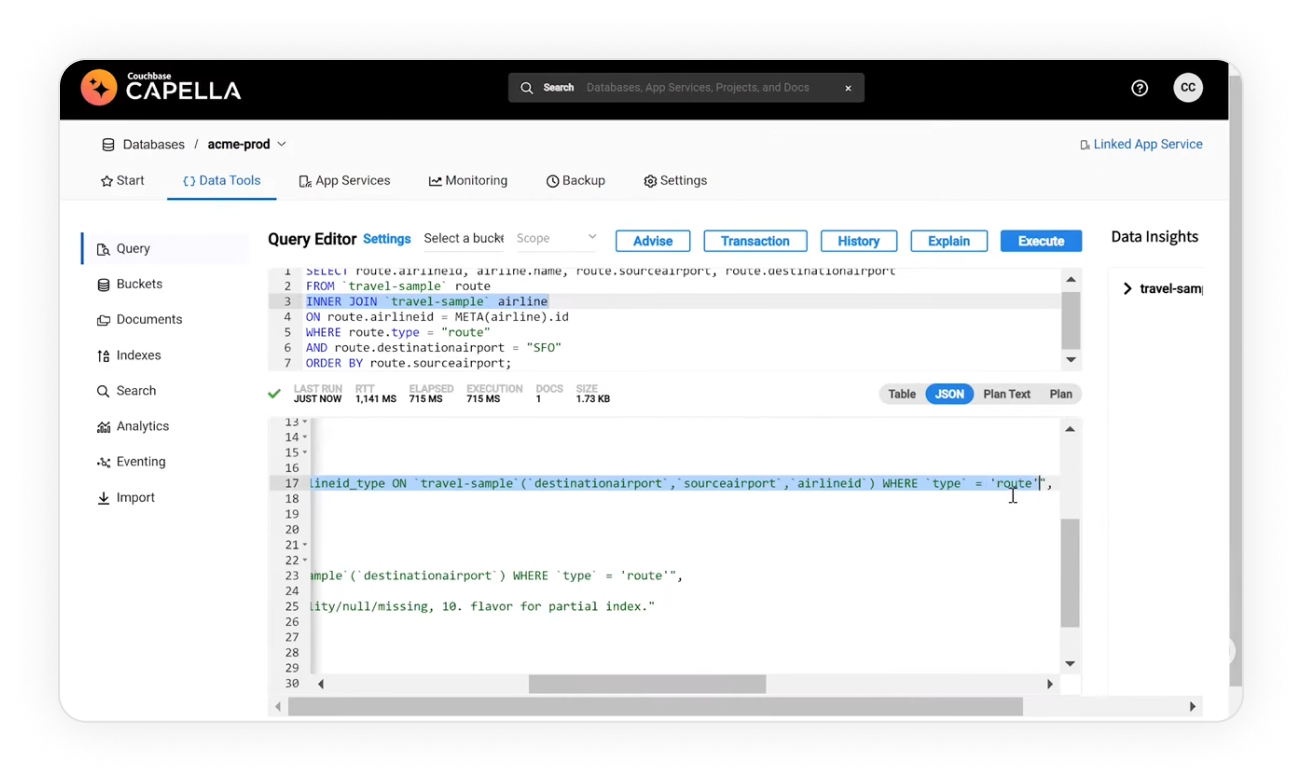Viewport: 1302px width, 781px height.
Task: Clear the top search field with X
Action: 848,88
